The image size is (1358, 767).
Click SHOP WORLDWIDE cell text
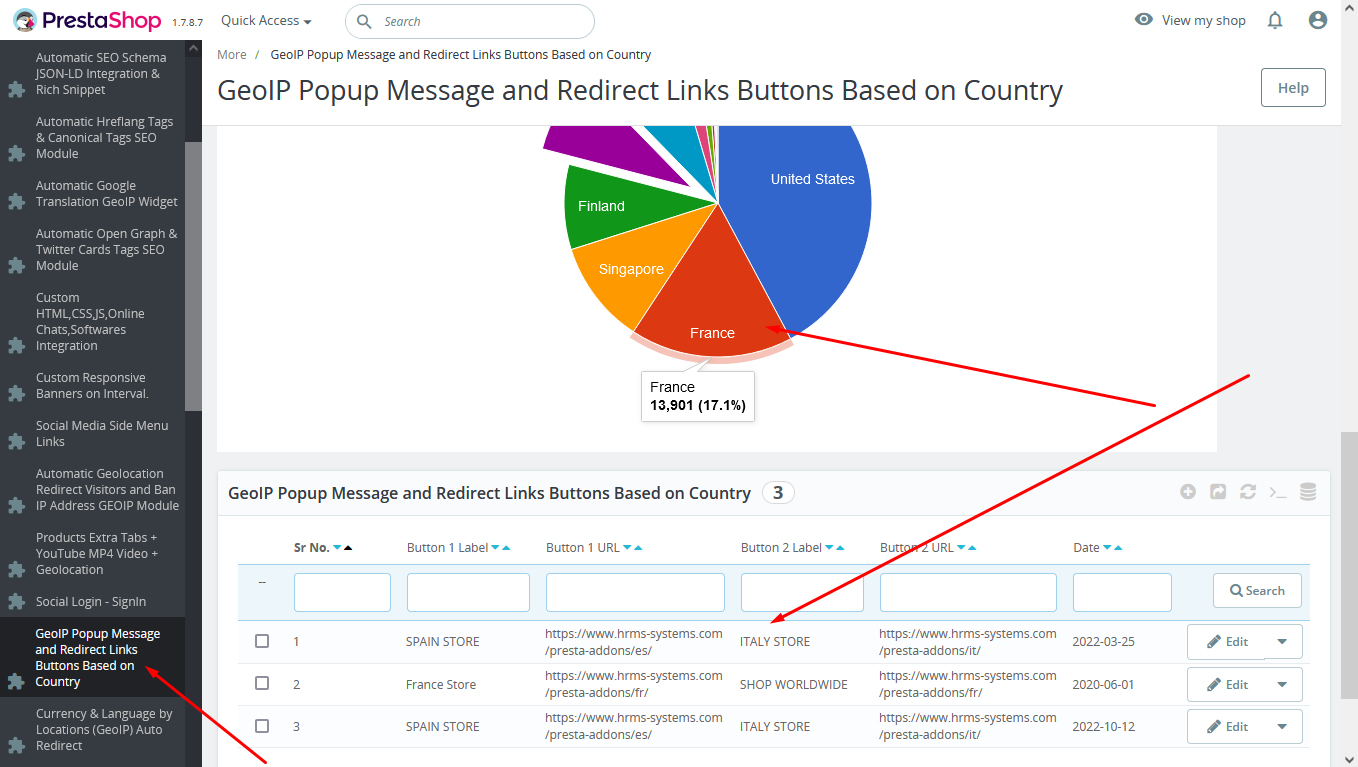793,684
